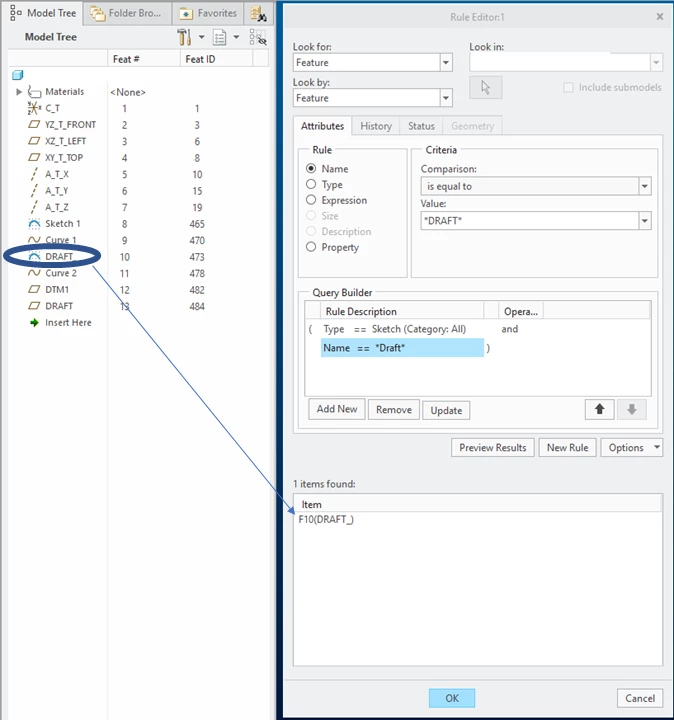Switch to the Model Tree tab
The image size is (674, 720).
pos(44,13)
